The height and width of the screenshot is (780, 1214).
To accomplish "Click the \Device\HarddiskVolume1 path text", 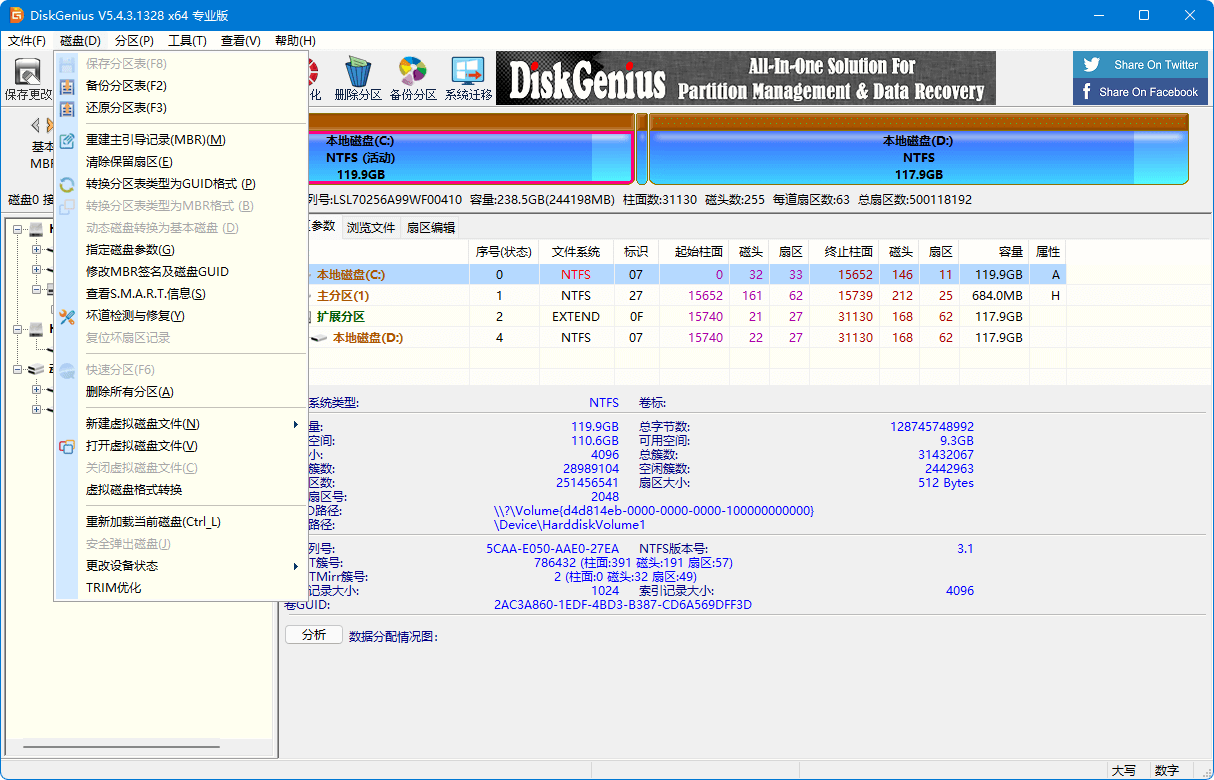I will (x=570, y=524).
